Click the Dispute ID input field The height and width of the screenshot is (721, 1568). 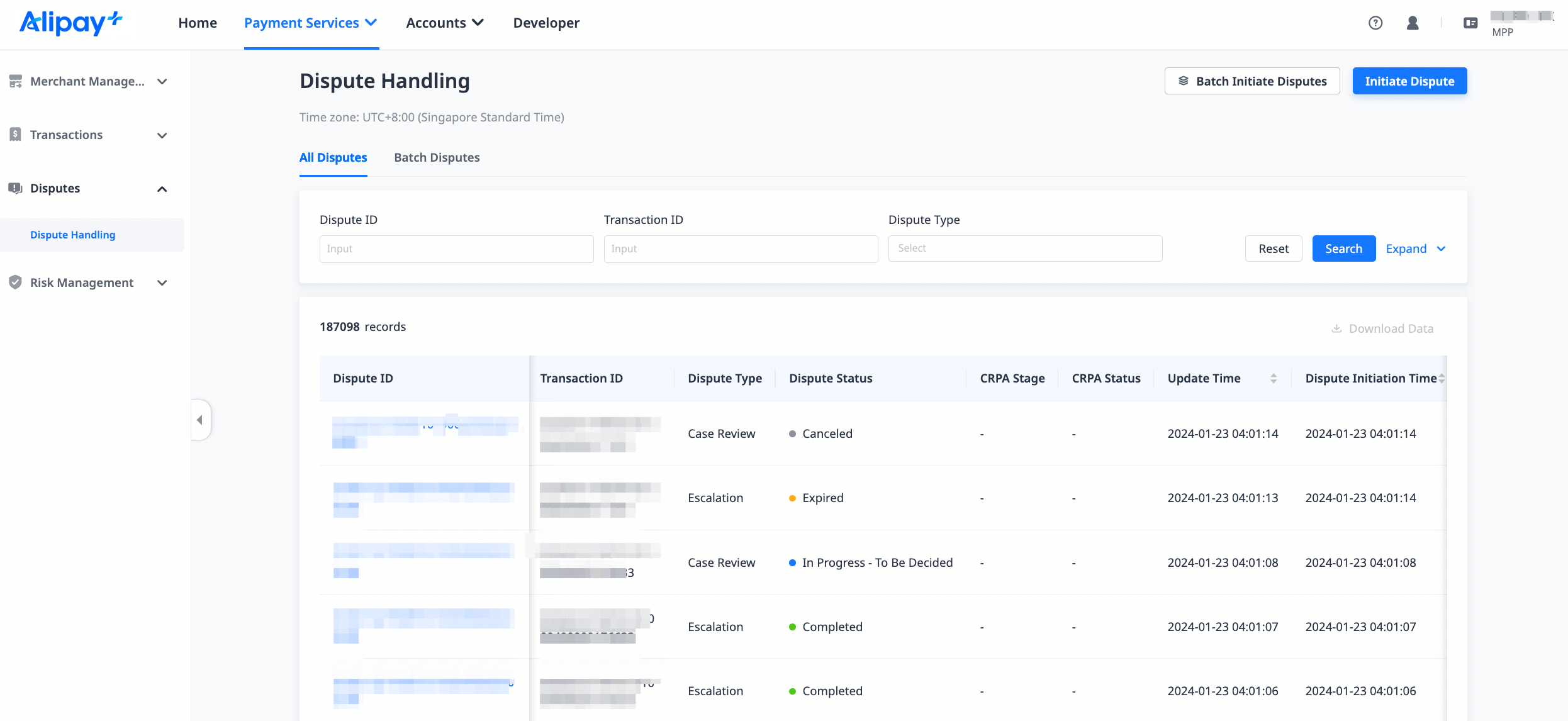(456, 249)
